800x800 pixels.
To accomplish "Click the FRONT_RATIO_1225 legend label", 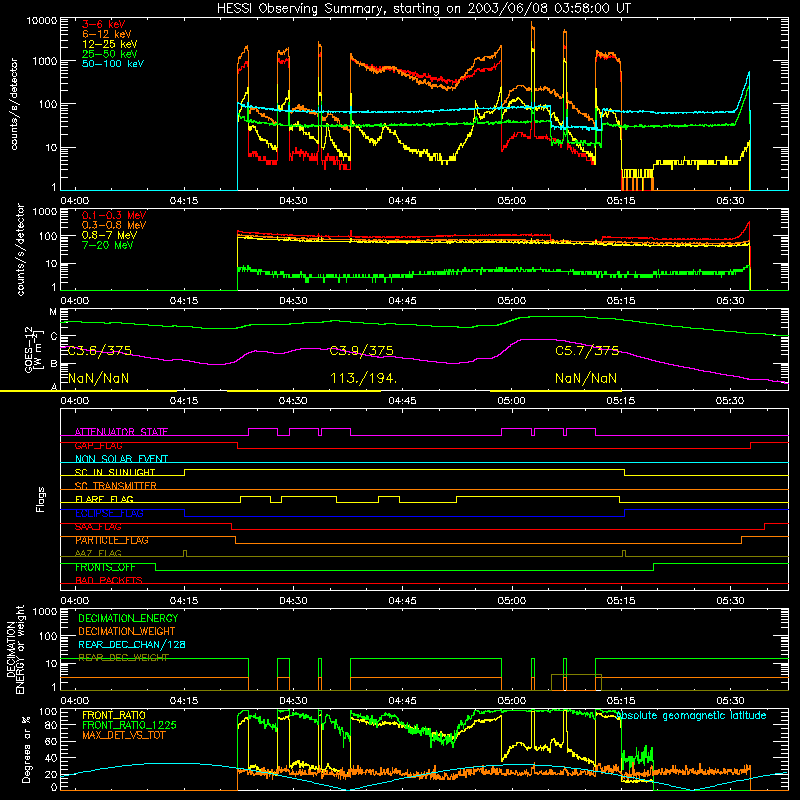I will (x=129, y=726).
